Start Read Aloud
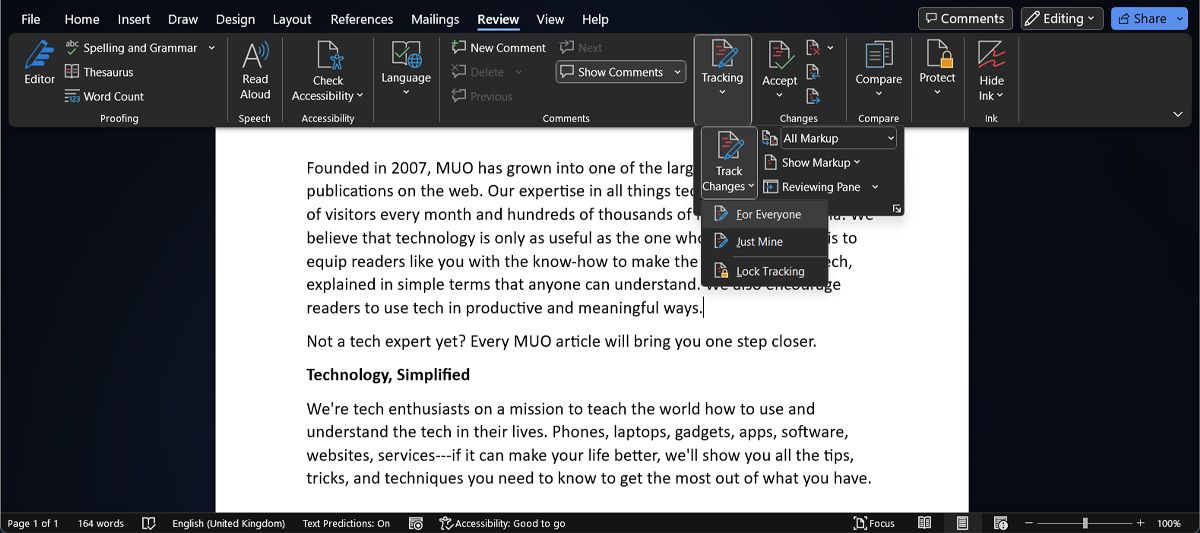 tap(255, 70)
